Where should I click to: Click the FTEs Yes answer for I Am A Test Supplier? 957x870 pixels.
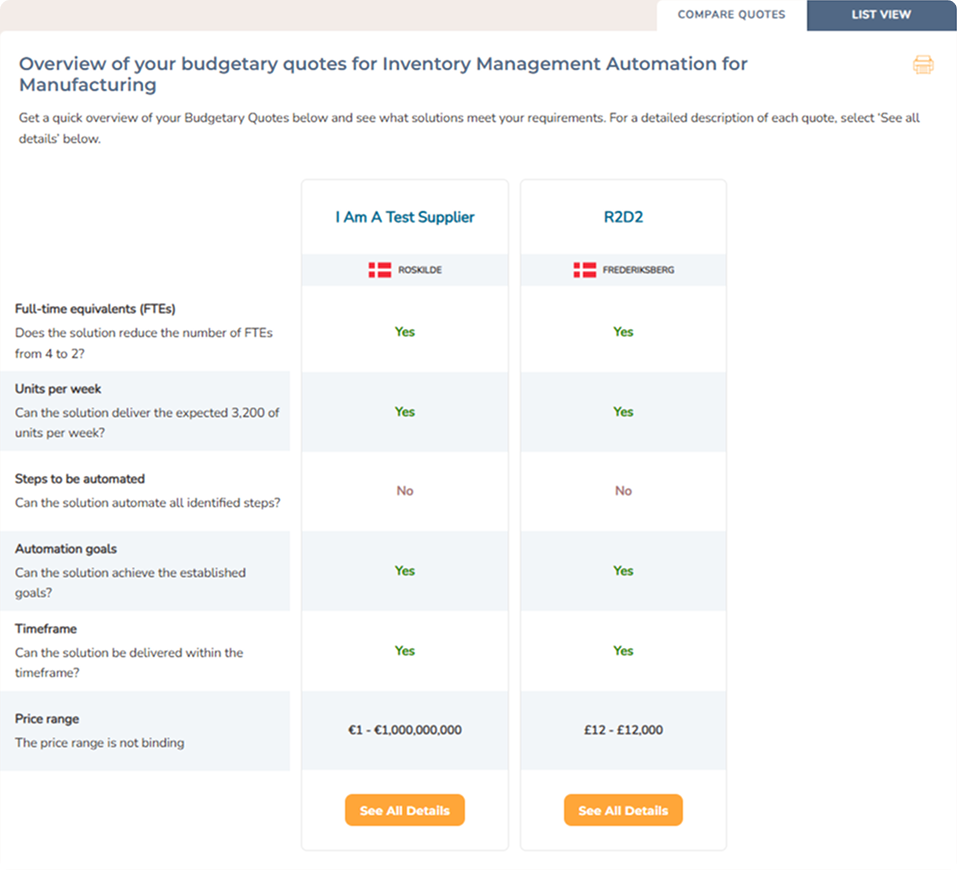(x=404, y=332)
